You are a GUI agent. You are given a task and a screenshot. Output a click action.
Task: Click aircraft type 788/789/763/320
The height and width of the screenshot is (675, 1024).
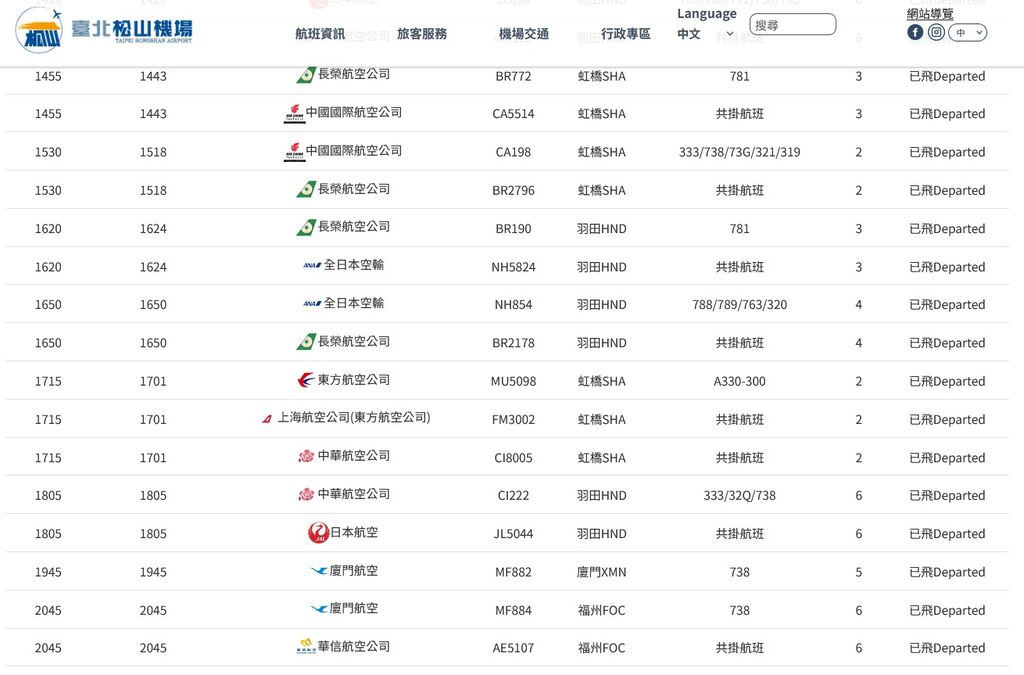(739, 305)
